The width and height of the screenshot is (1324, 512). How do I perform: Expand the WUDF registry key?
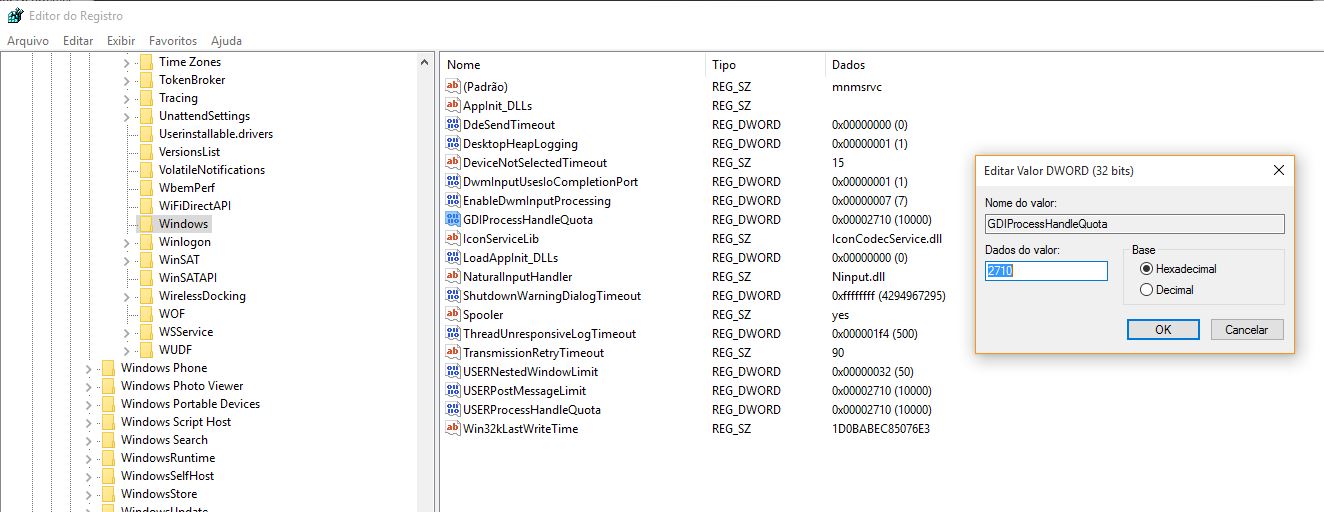click(127, 350)
